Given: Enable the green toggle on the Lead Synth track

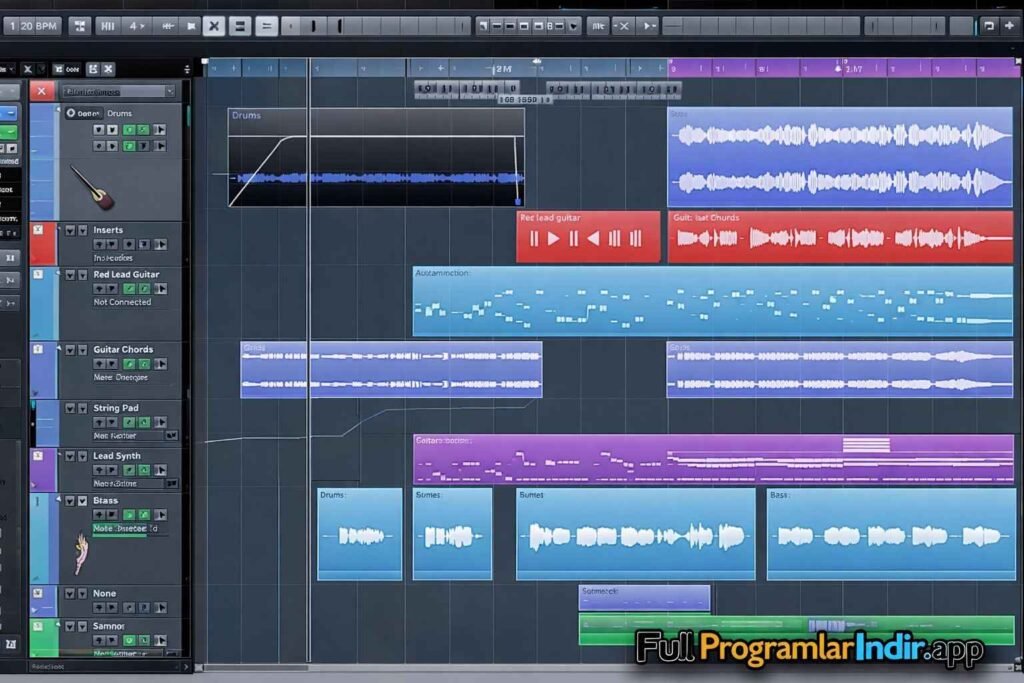Looking at the screenshot, I should [132, 469].
